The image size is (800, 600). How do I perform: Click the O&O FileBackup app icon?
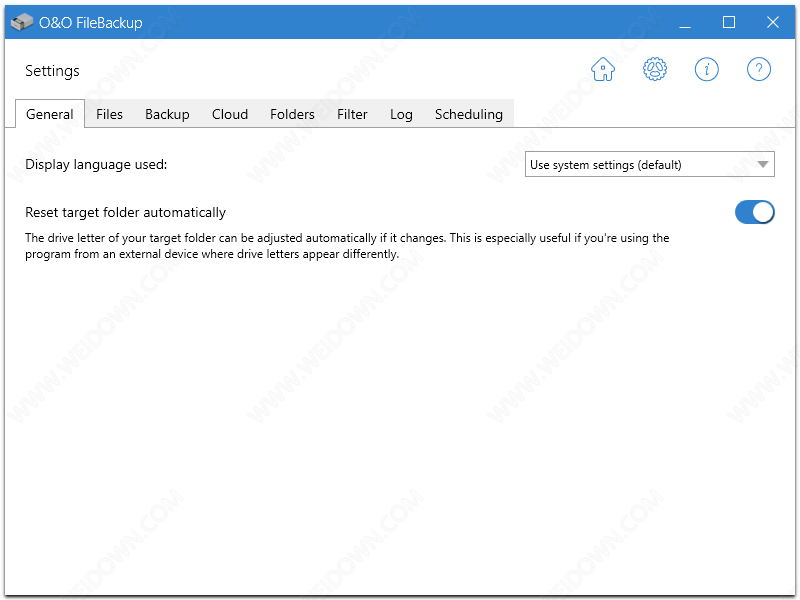point(21,22)
